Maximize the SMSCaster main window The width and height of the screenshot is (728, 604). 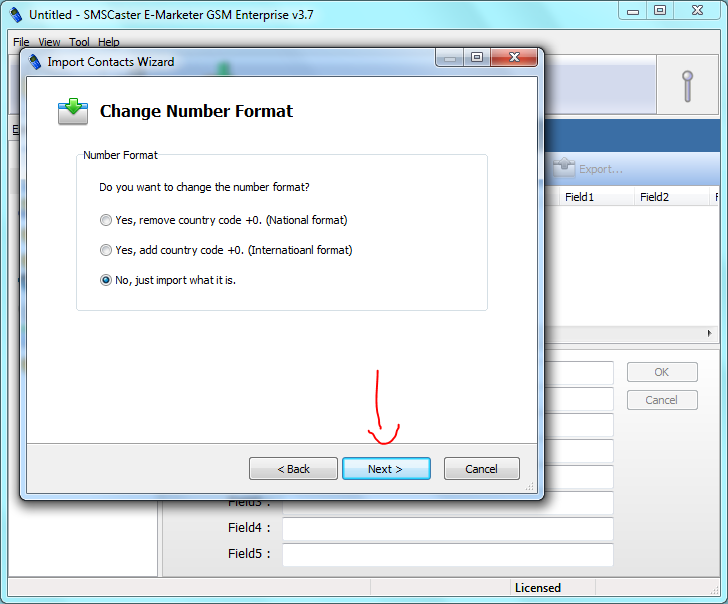pos(660,11)
